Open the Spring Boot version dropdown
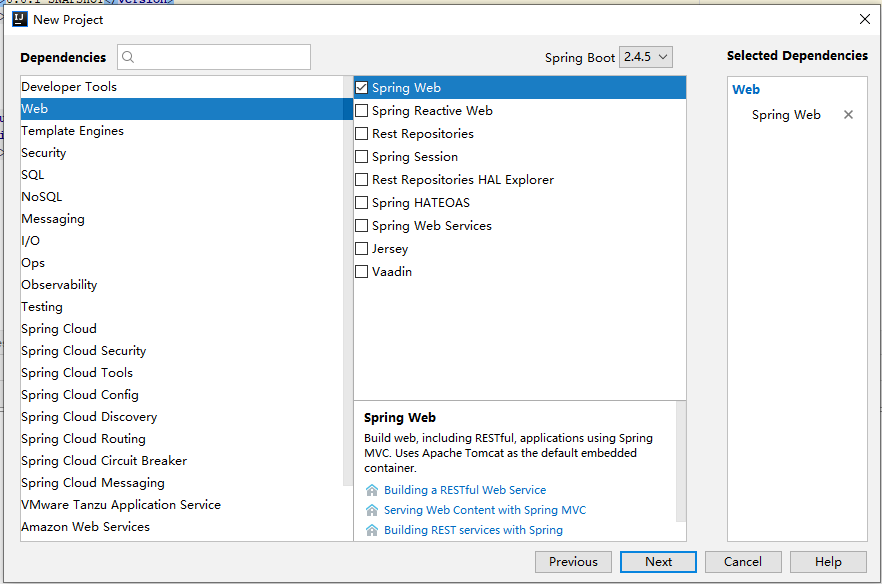882x584 pixels. pos(646,57)
